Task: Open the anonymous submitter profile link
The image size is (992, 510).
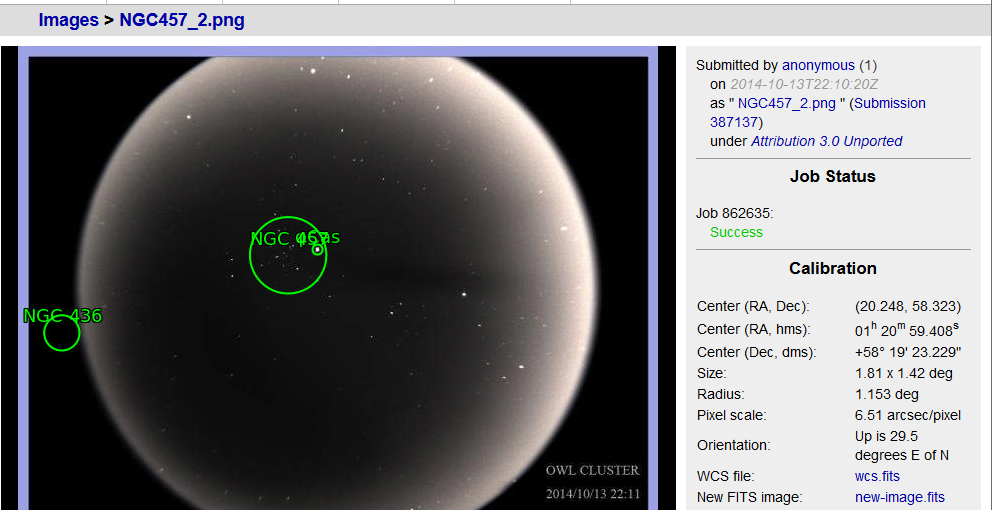Action: pos(818,65)
